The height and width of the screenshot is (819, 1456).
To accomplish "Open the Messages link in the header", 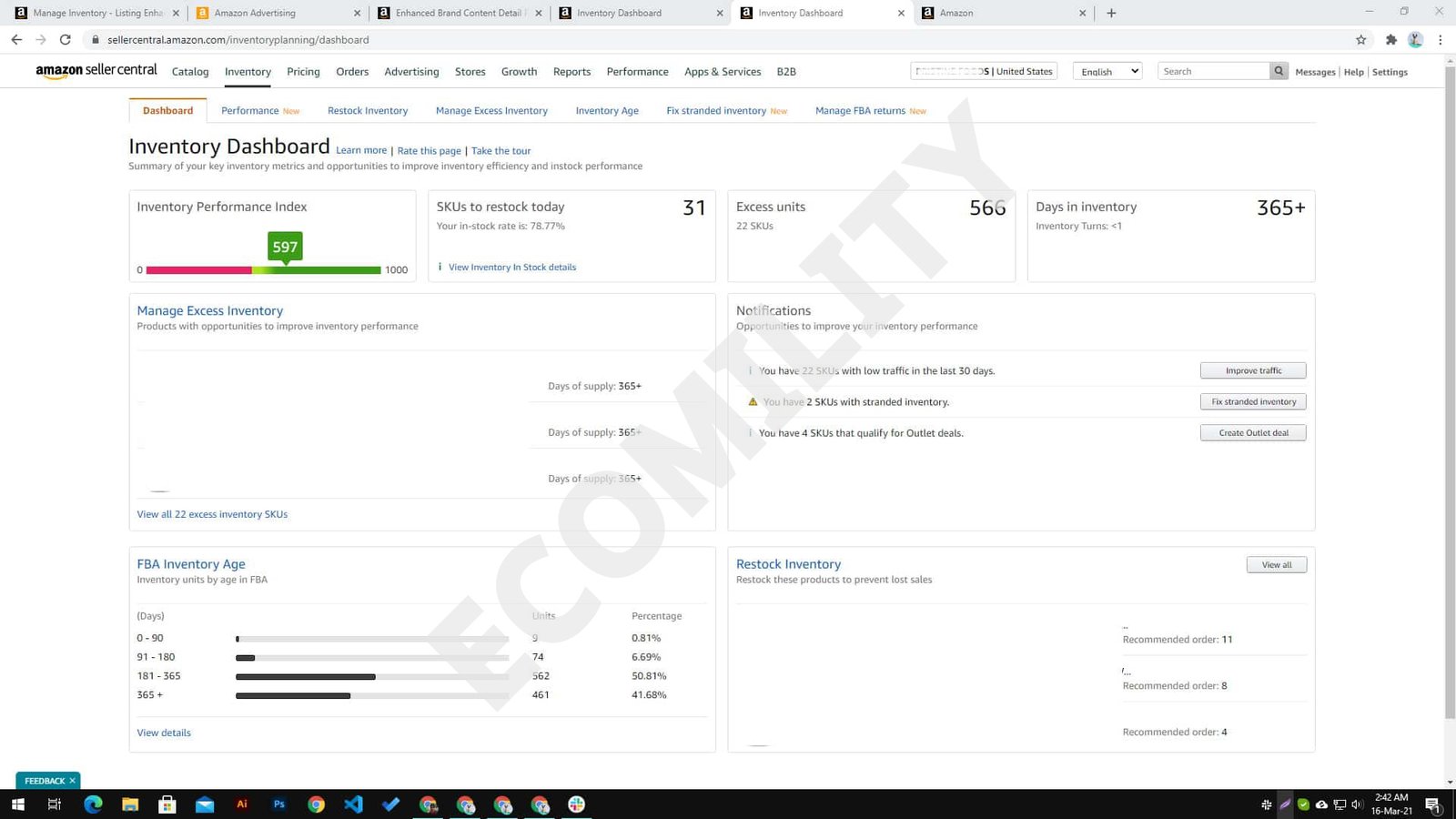I will (x=1315, y=72).
